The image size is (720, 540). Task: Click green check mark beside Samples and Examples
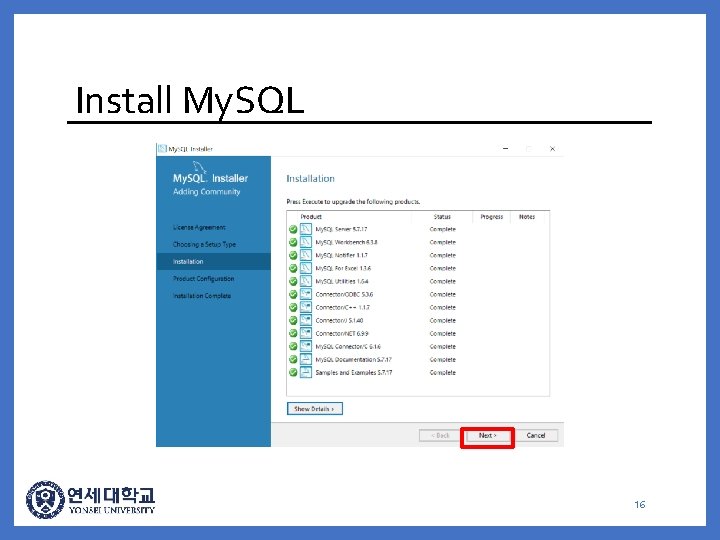click(293, 373)
